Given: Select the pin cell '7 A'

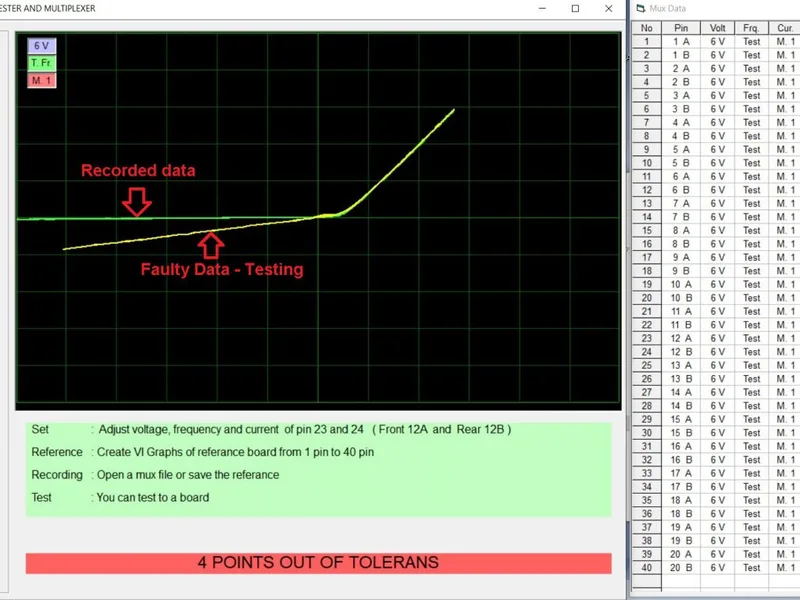Looking at the screenshot, I should [681, 204].
